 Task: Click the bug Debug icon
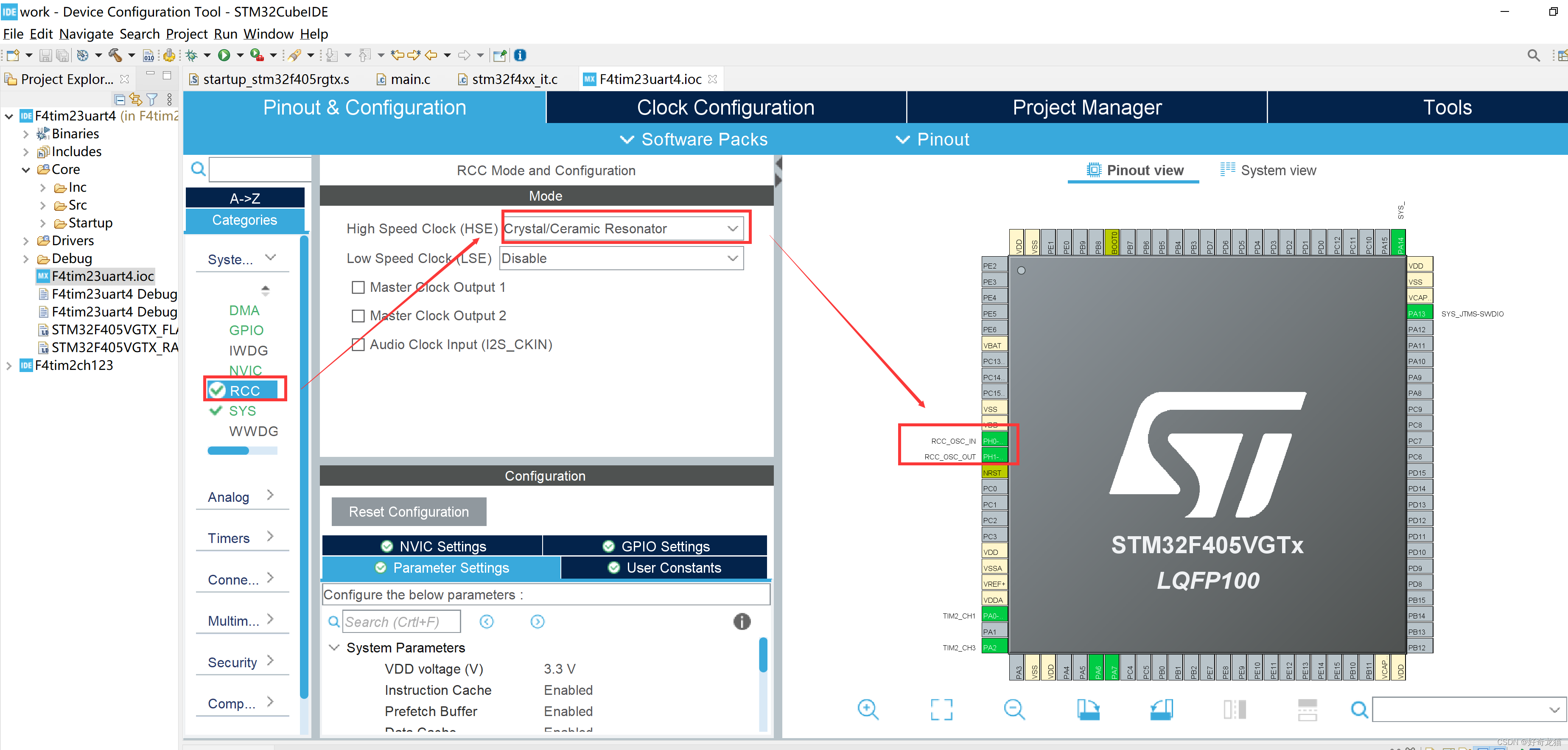pyautogui.click(x=192, y=56)
